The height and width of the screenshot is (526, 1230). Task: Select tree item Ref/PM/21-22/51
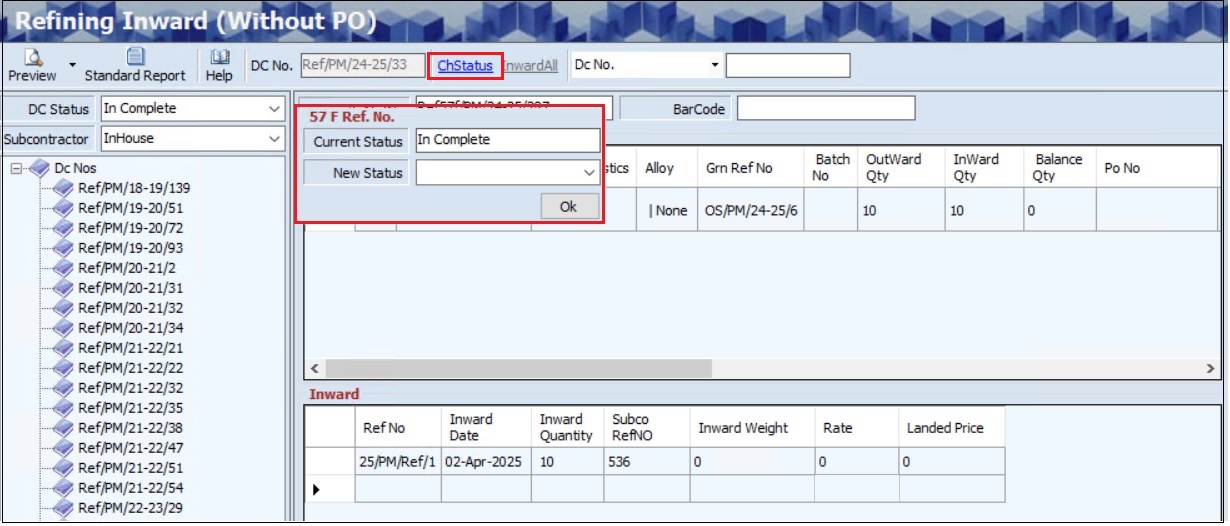[x=130, y=468]
